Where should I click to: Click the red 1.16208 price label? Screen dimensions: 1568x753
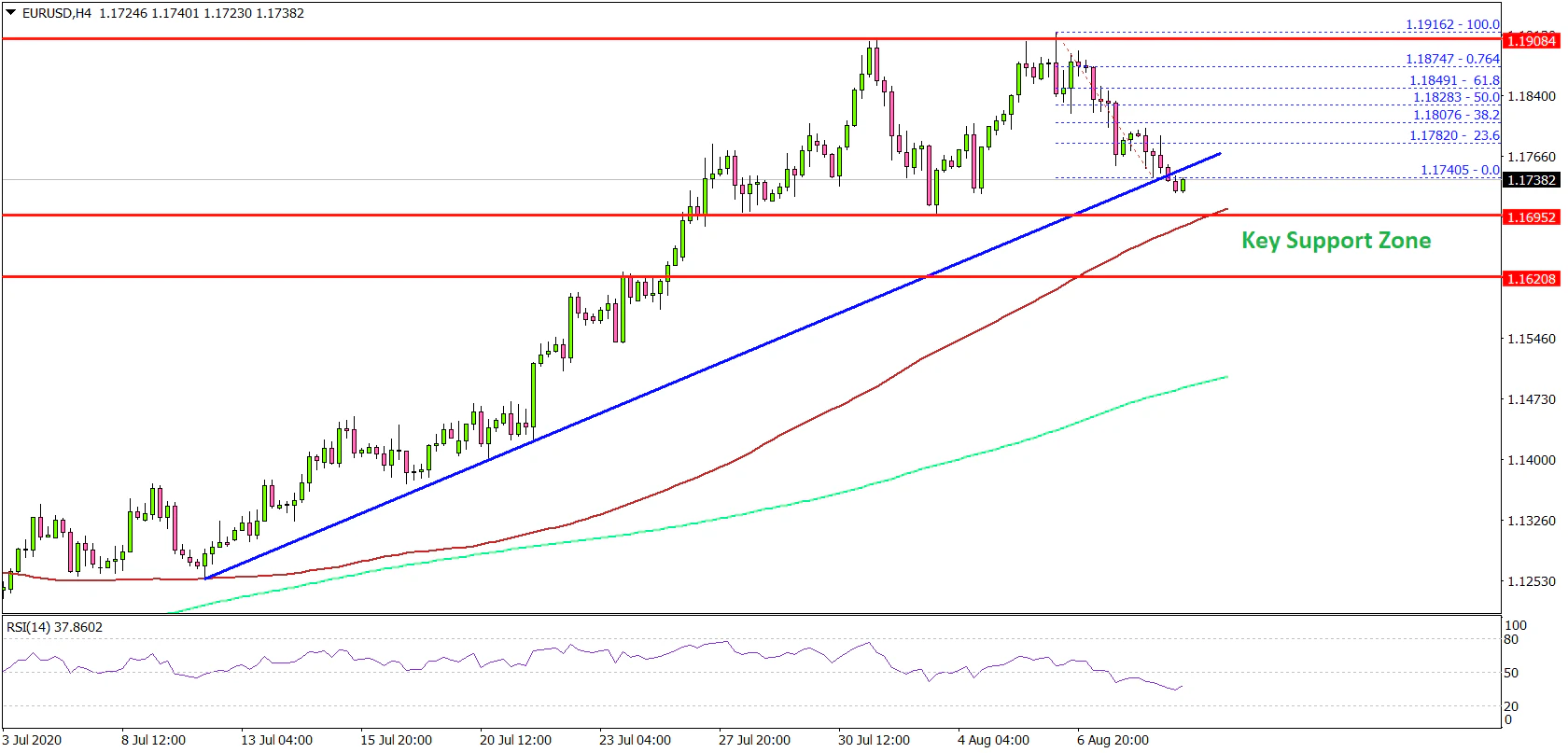pos(1531,278)
